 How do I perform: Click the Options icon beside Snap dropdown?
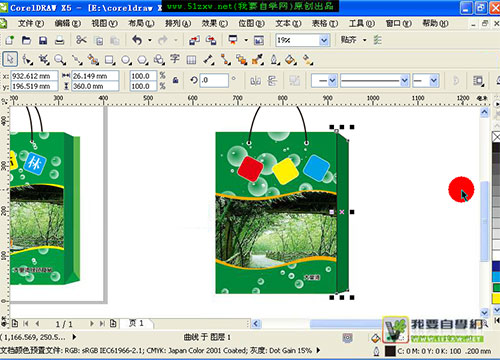377,40
